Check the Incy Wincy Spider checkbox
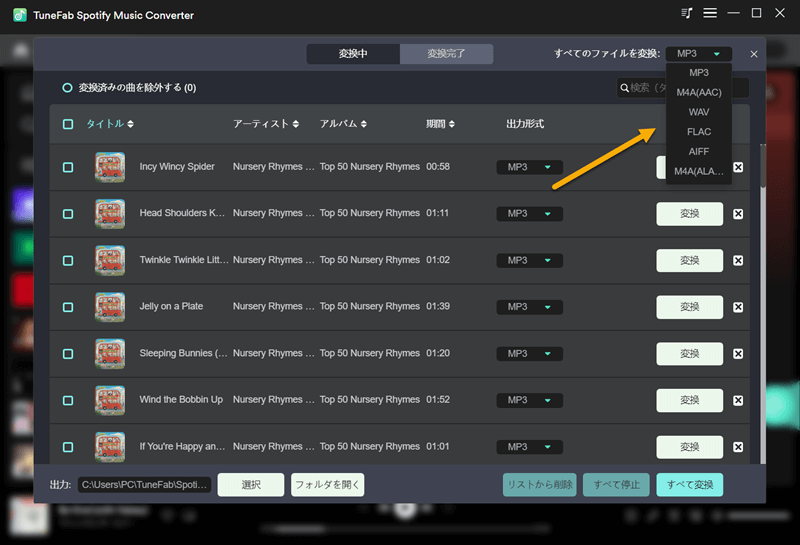Screen dimensions: 800x545 [68, 167]
